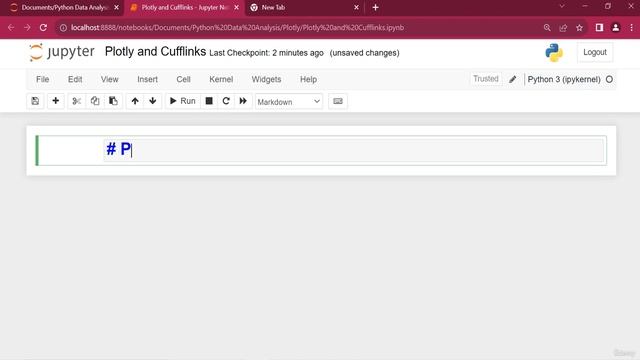Go back in browser history
Screen dimensions: 640x360
point(11,28)
